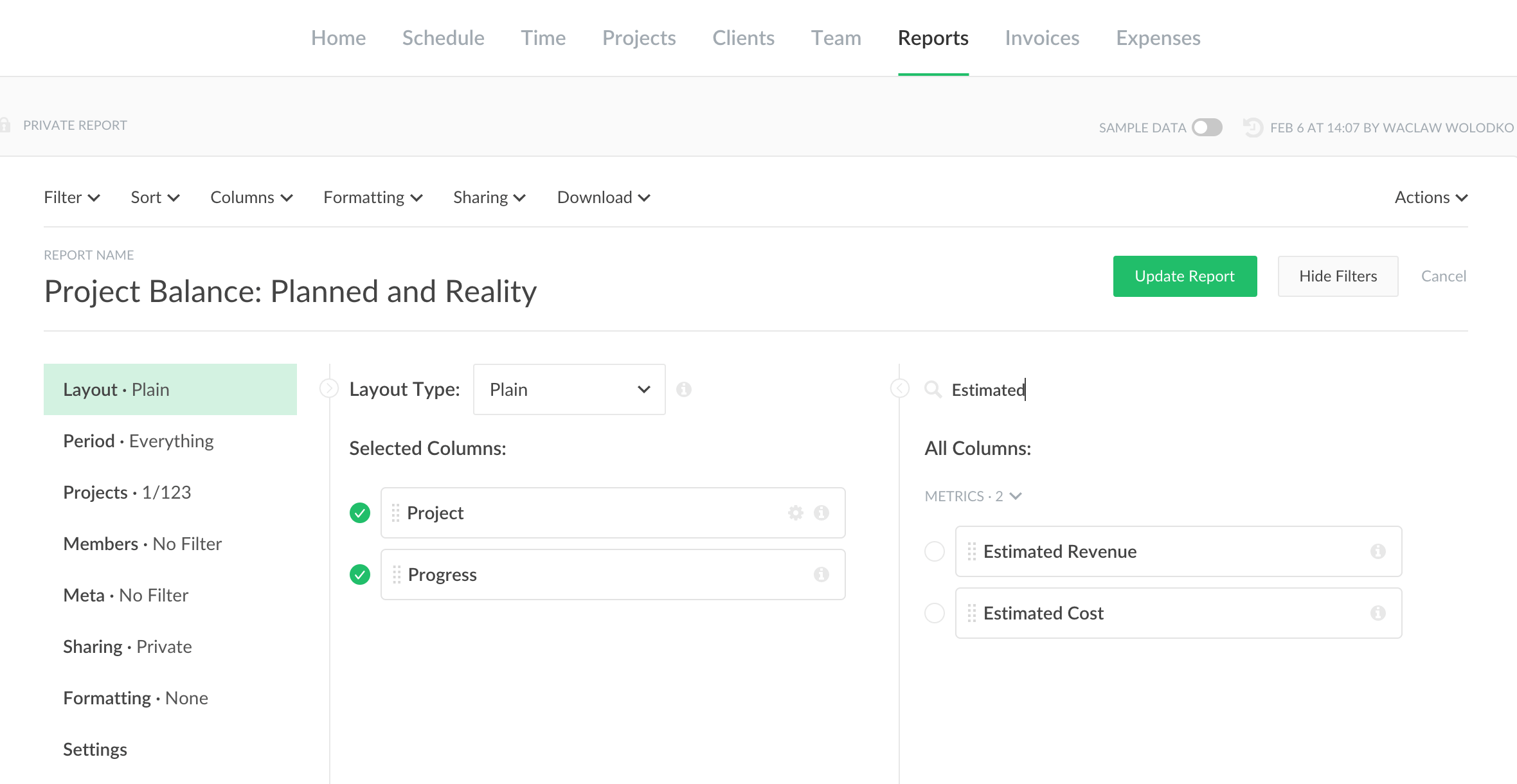The image size is (1517, 784).
Task: Open the Layout Type dropdown
Action: [569, 389]
